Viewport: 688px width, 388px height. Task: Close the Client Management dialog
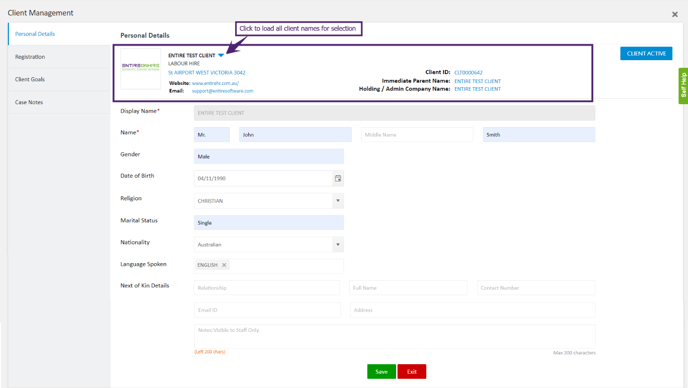[675, 14]
